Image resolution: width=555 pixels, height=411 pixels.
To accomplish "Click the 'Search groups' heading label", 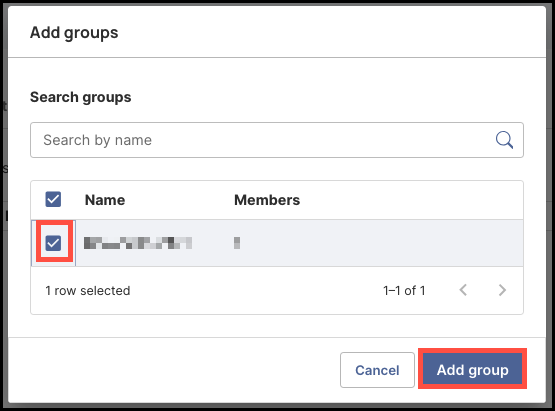I will 81,97.
